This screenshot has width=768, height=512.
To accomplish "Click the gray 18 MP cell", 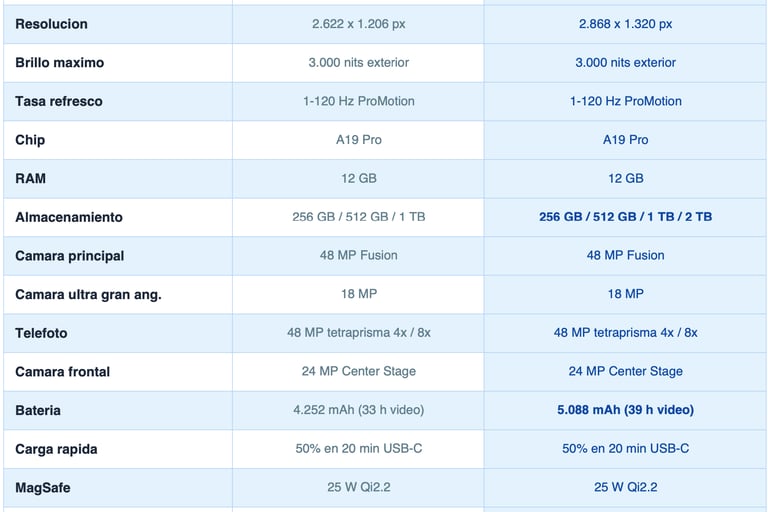I will (x=359, y=294).
